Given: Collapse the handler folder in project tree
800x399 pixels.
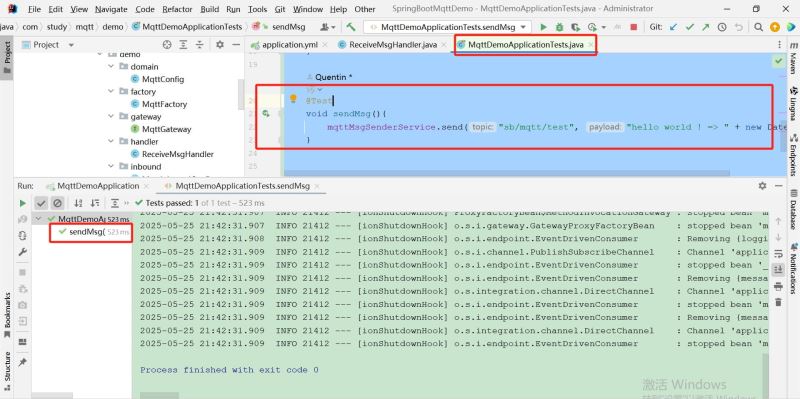Looking at the screenshot, I should [x=111, y=141].
